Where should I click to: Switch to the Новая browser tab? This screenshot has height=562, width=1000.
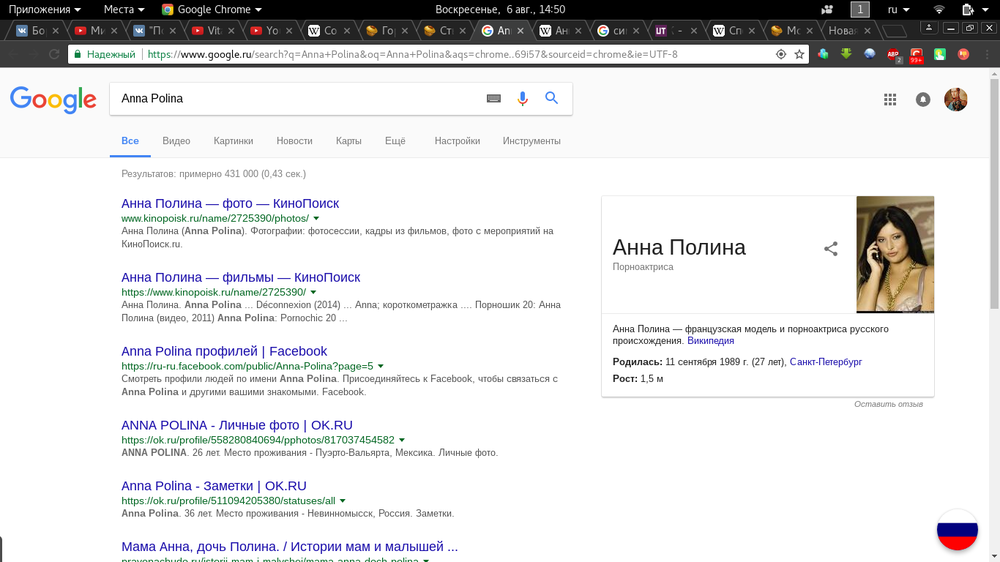pyautogui.click(x=848, y=31)
